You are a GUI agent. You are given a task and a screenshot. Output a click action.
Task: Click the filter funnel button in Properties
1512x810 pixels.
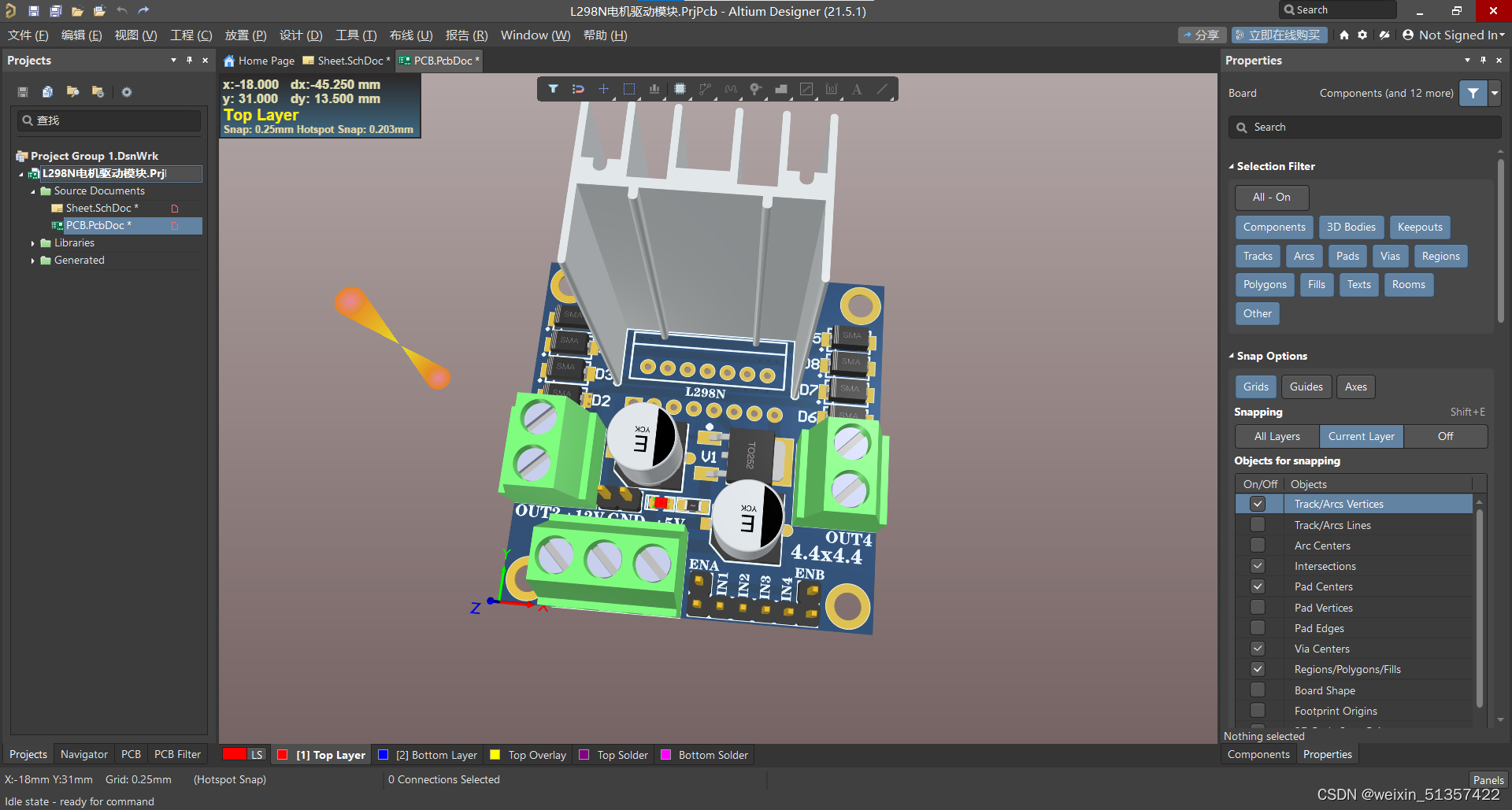1473,93
